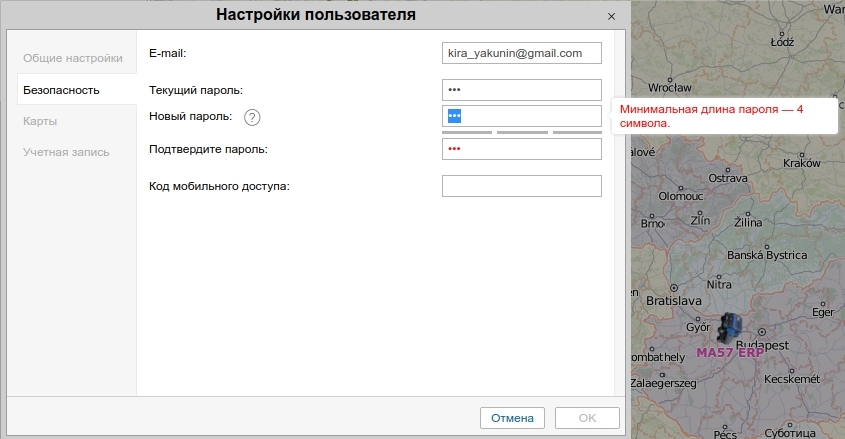Screen dimensions: 845x439
Task: Click the Budapest label on the map
Action: pos(763,345)
